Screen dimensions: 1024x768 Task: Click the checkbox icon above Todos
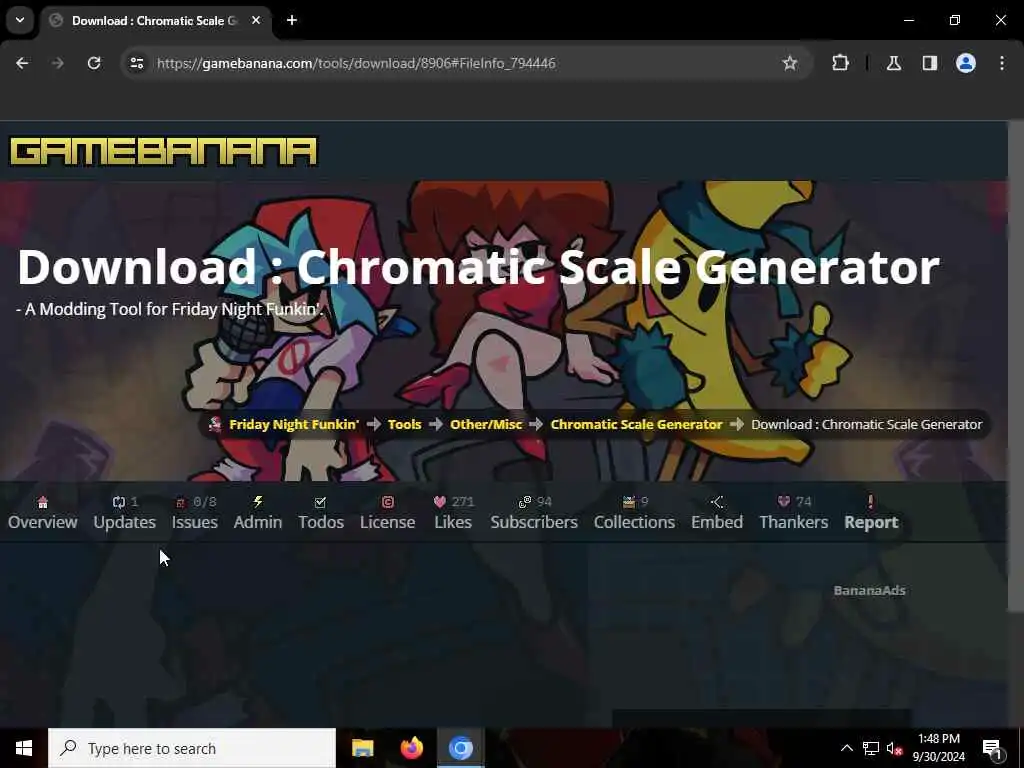coord(320,502)
